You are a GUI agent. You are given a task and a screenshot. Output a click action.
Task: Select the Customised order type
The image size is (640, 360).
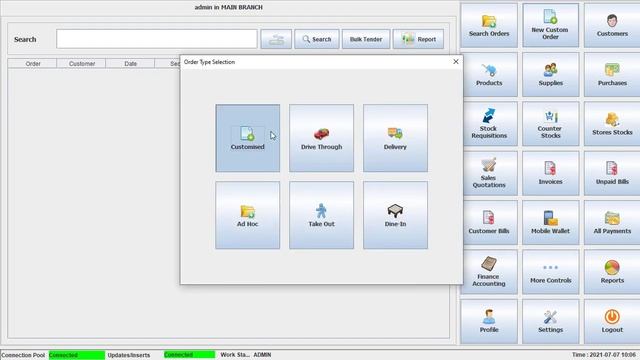tap(247, 138)
